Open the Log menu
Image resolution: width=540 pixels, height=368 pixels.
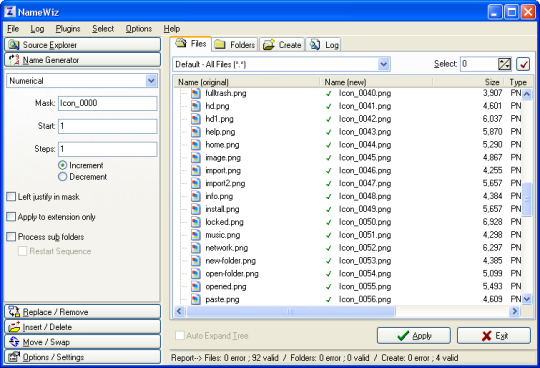point(37,29)
